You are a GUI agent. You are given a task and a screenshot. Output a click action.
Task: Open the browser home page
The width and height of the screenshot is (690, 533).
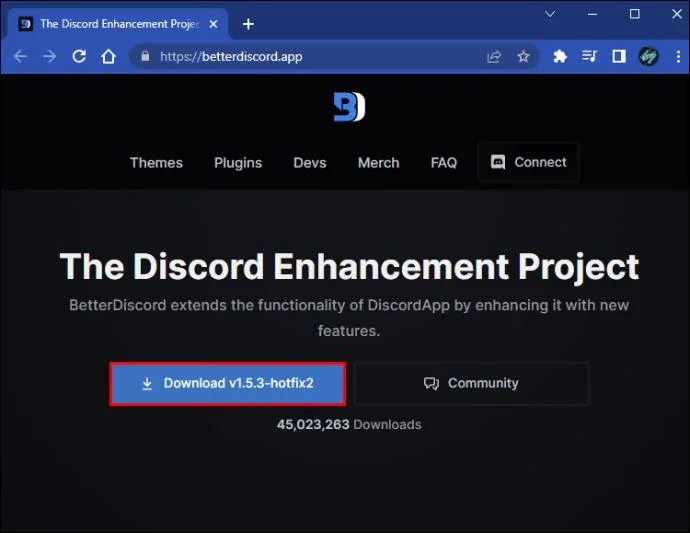[x=108, y=56]
